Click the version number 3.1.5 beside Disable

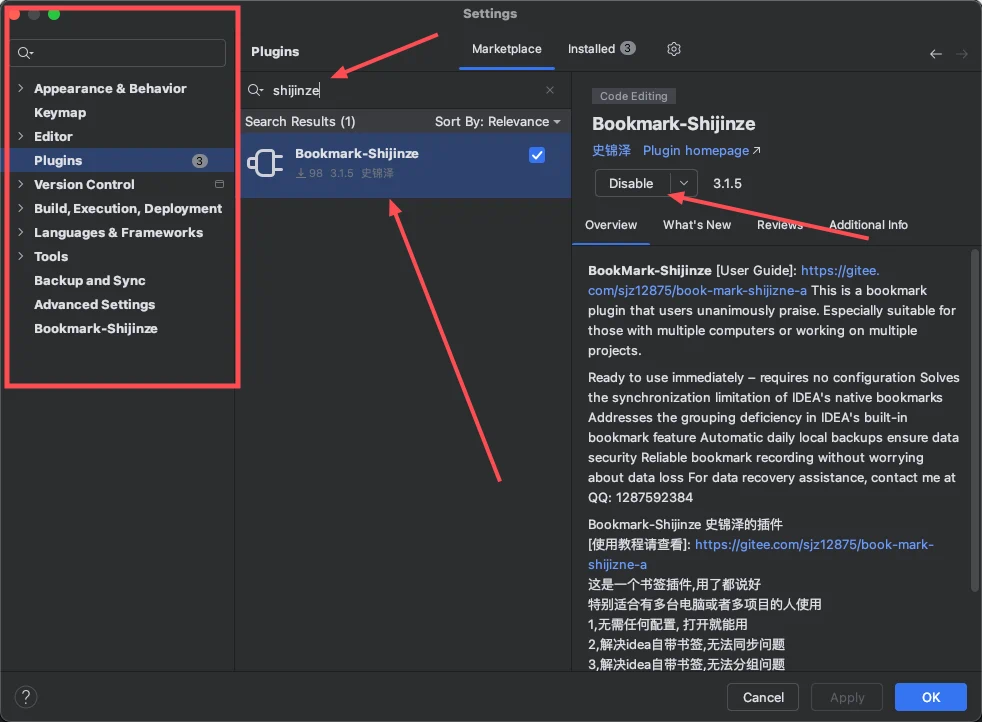point(727,183)
